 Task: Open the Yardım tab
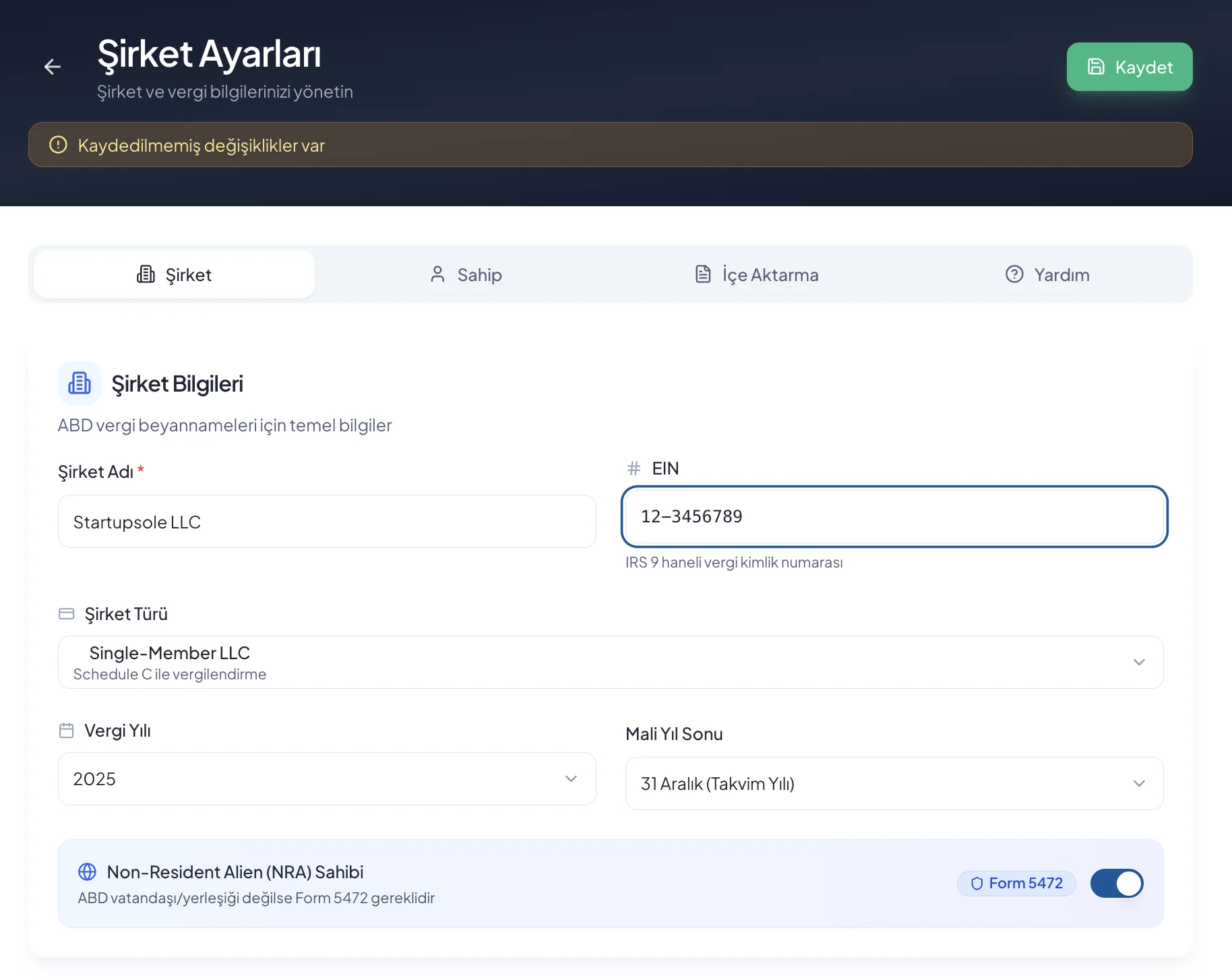[x=1047, y=274]
